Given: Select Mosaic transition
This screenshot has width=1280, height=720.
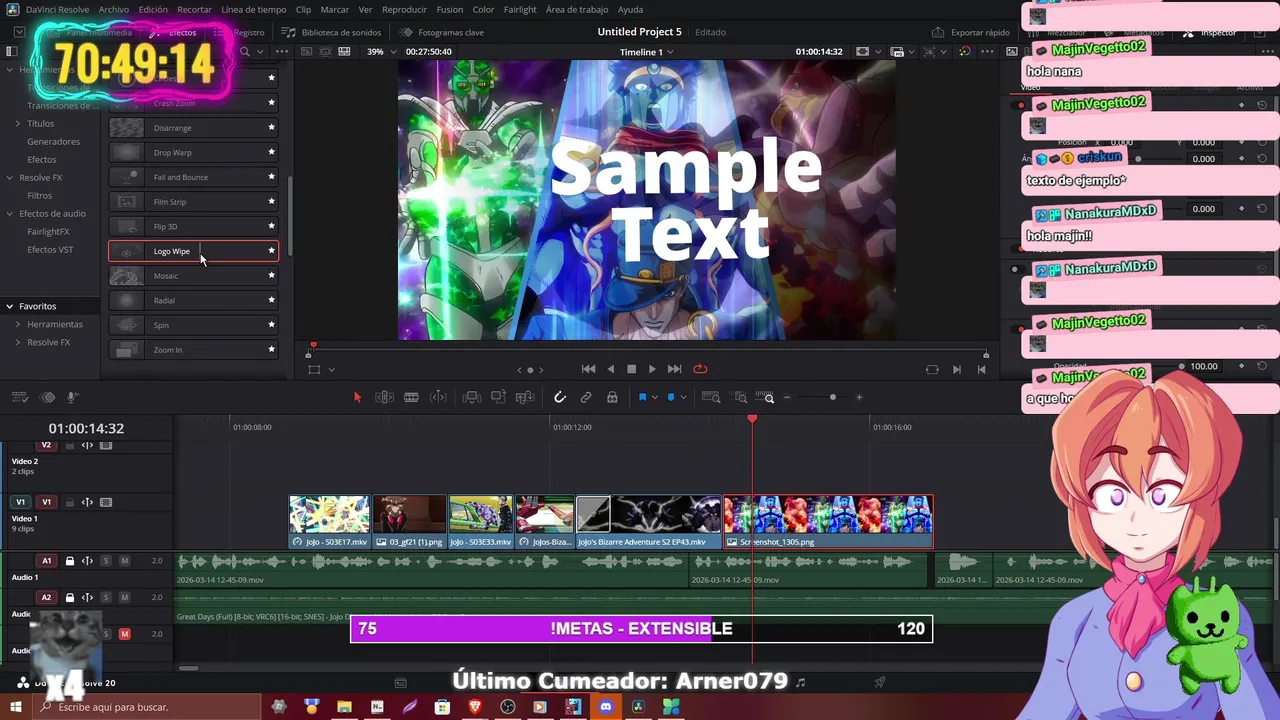Looking at the screenshot, I should click(193, 276).
